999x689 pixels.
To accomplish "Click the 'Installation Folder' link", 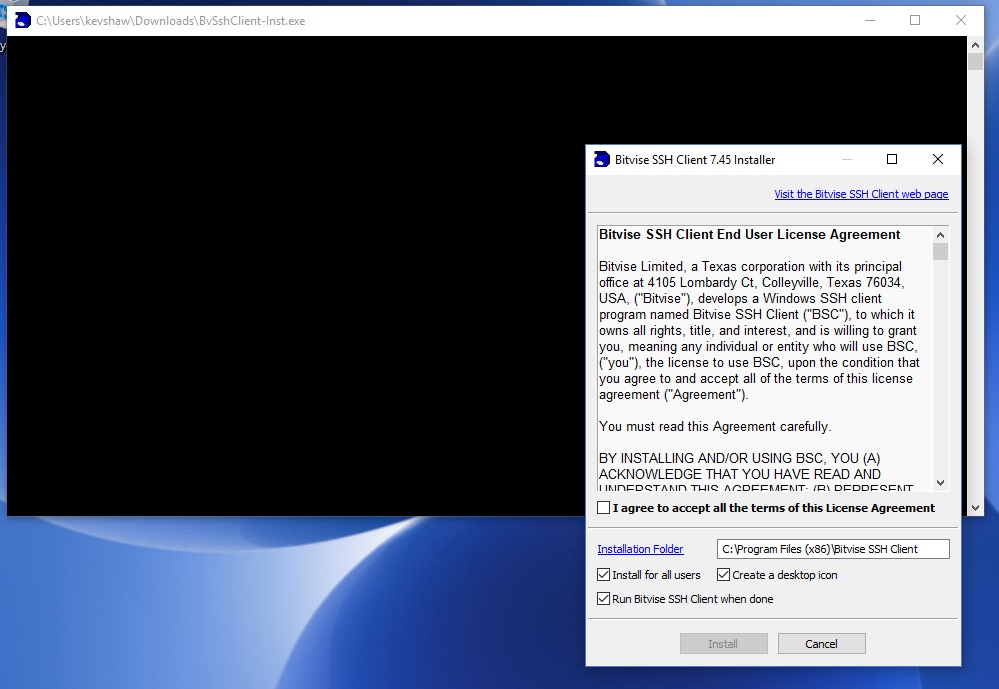I will [x=640, y=548].
